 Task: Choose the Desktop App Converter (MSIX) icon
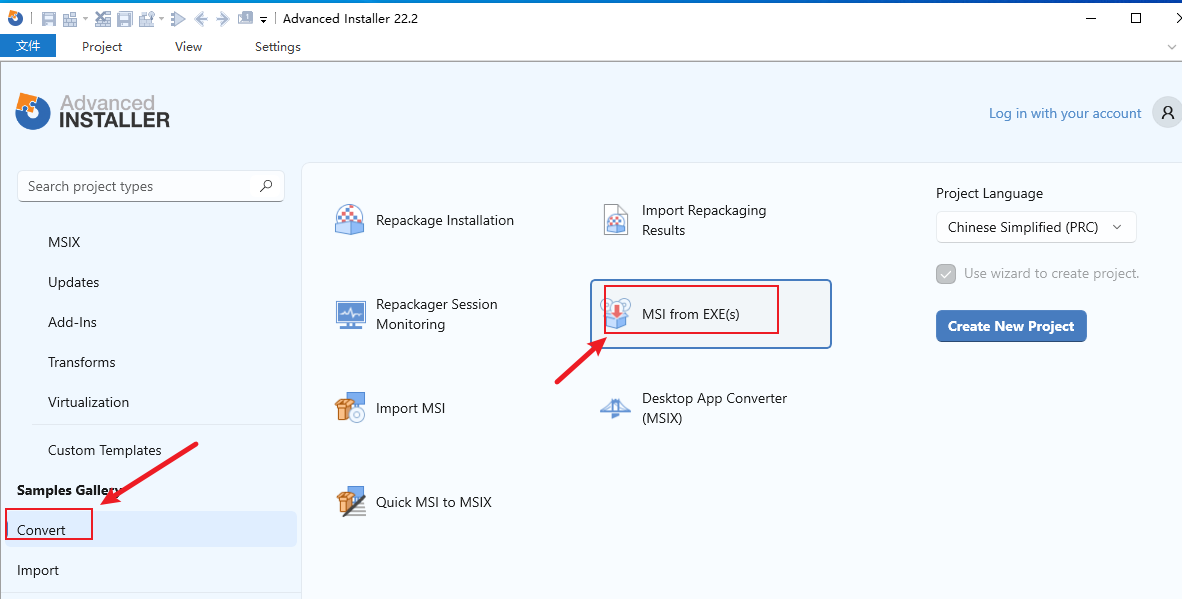pos(615,408)
